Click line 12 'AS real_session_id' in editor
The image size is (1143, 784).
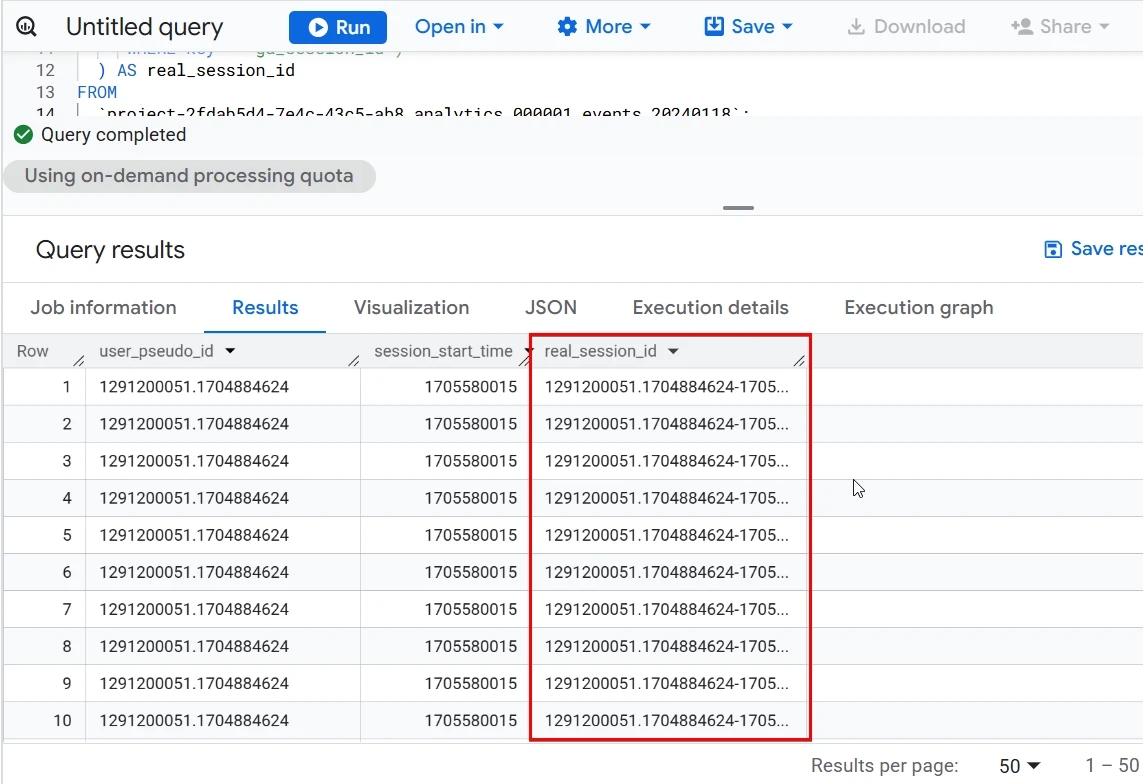[x=206, y=71]
